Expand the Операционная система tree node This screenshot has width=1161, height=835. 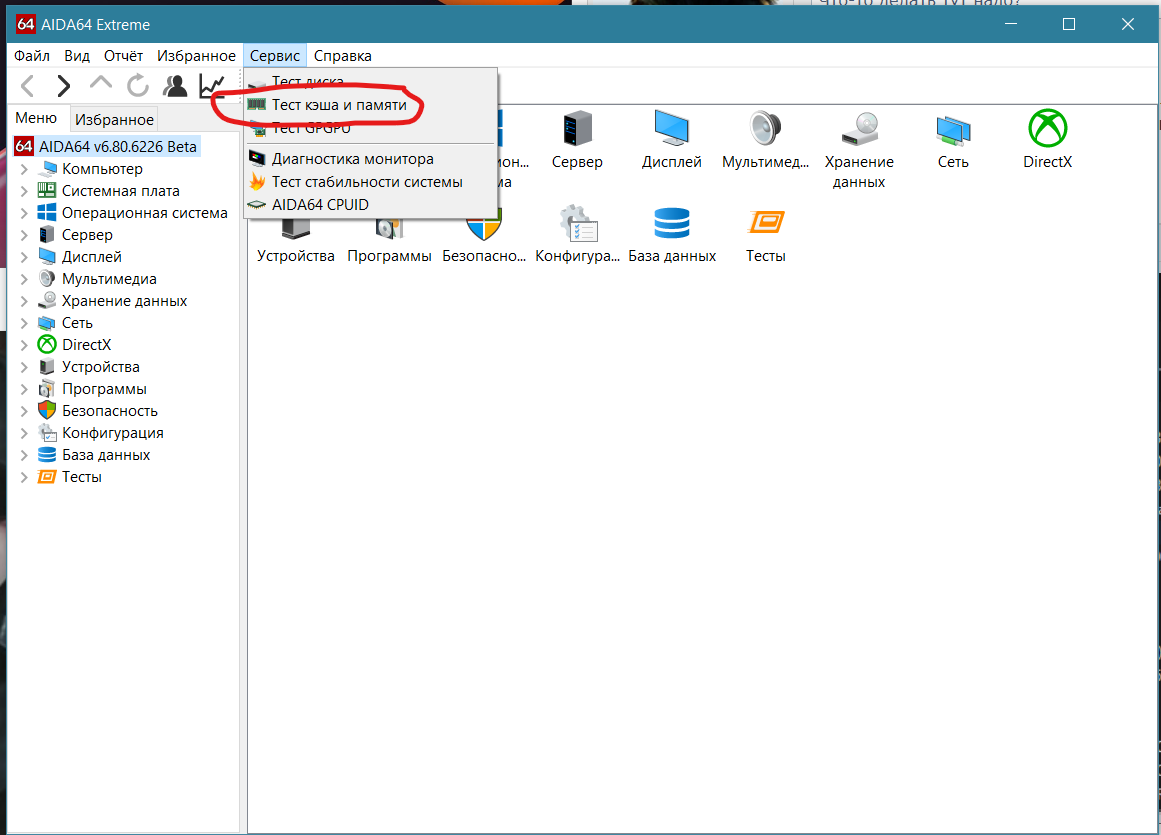(x=24, y=213)
